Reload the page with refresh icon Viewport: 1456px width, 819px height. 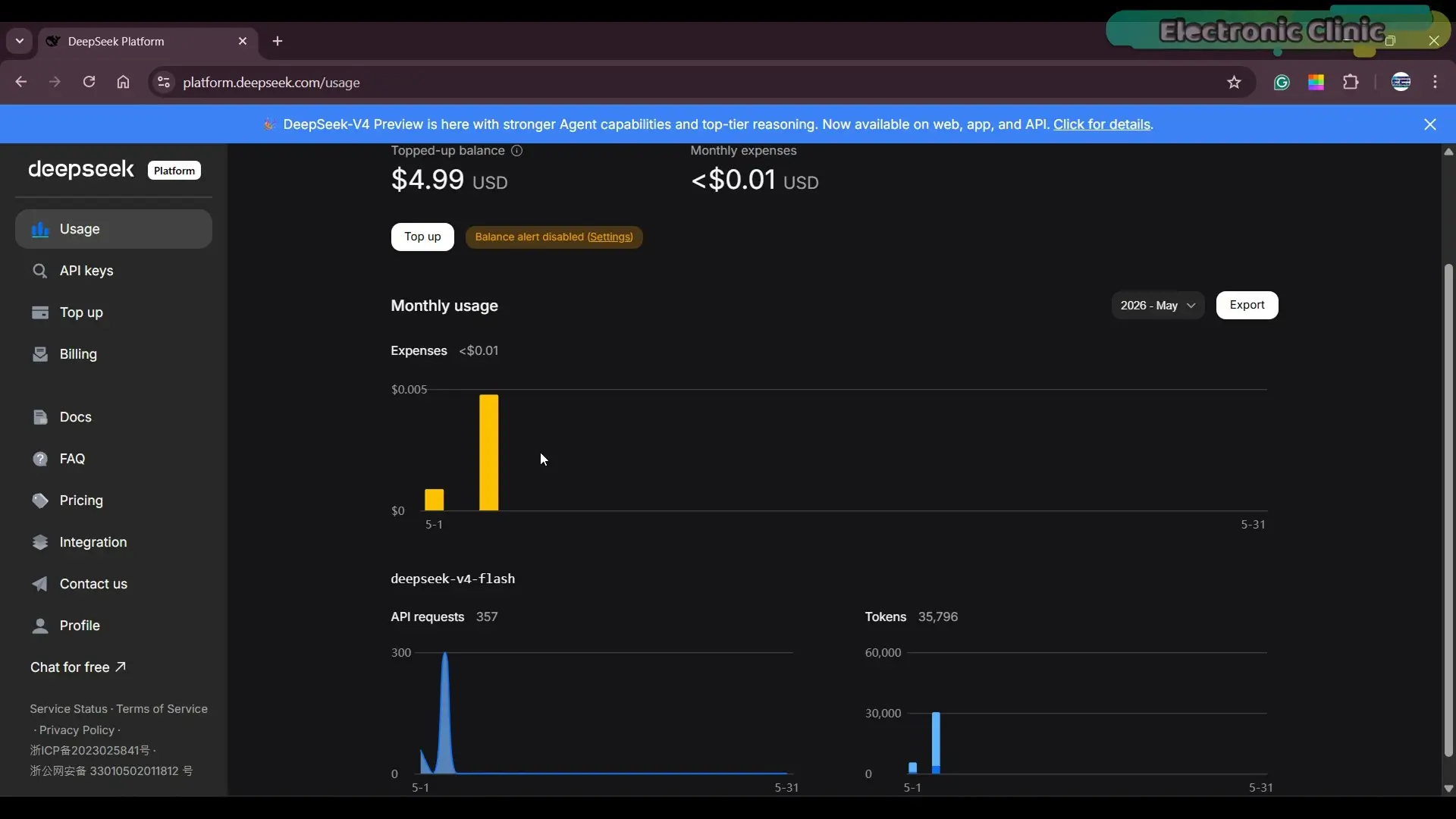click(89, 82)
